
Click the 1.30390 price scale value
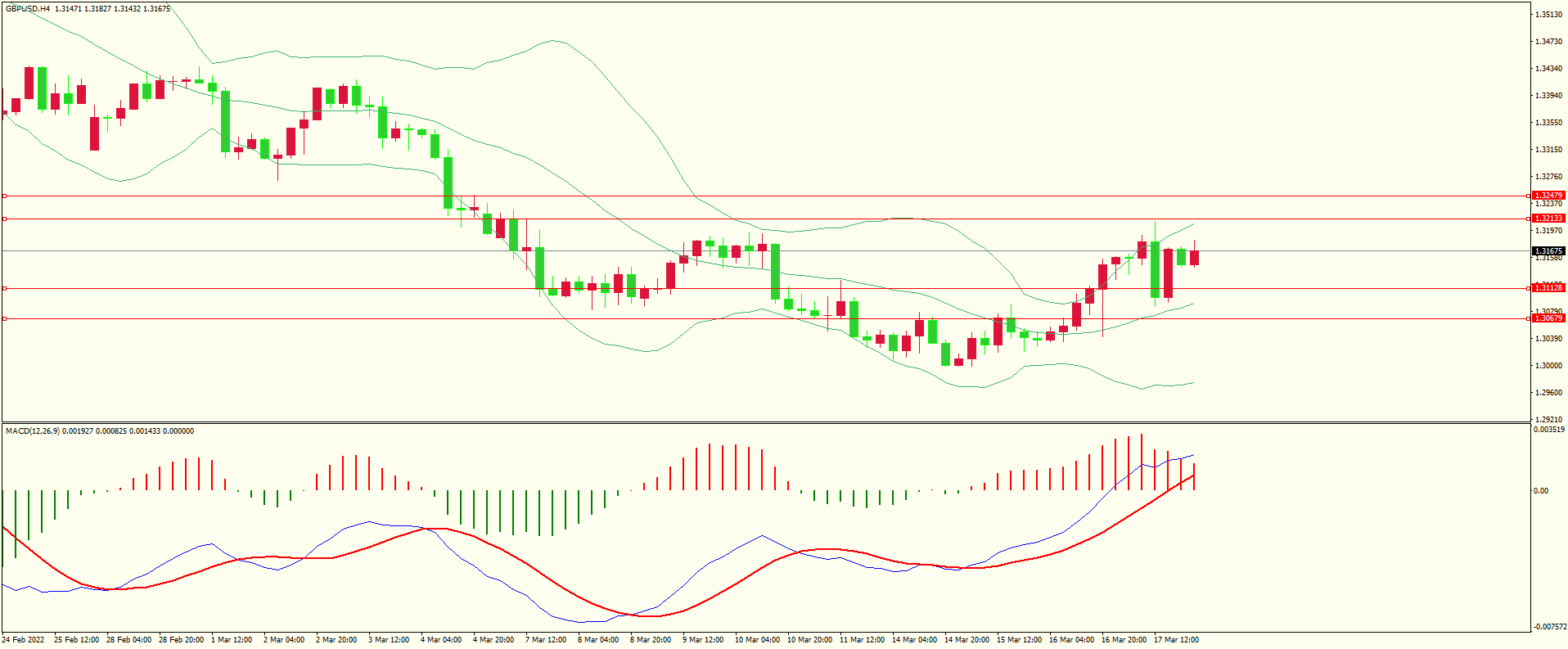[x=1548, y=339]
